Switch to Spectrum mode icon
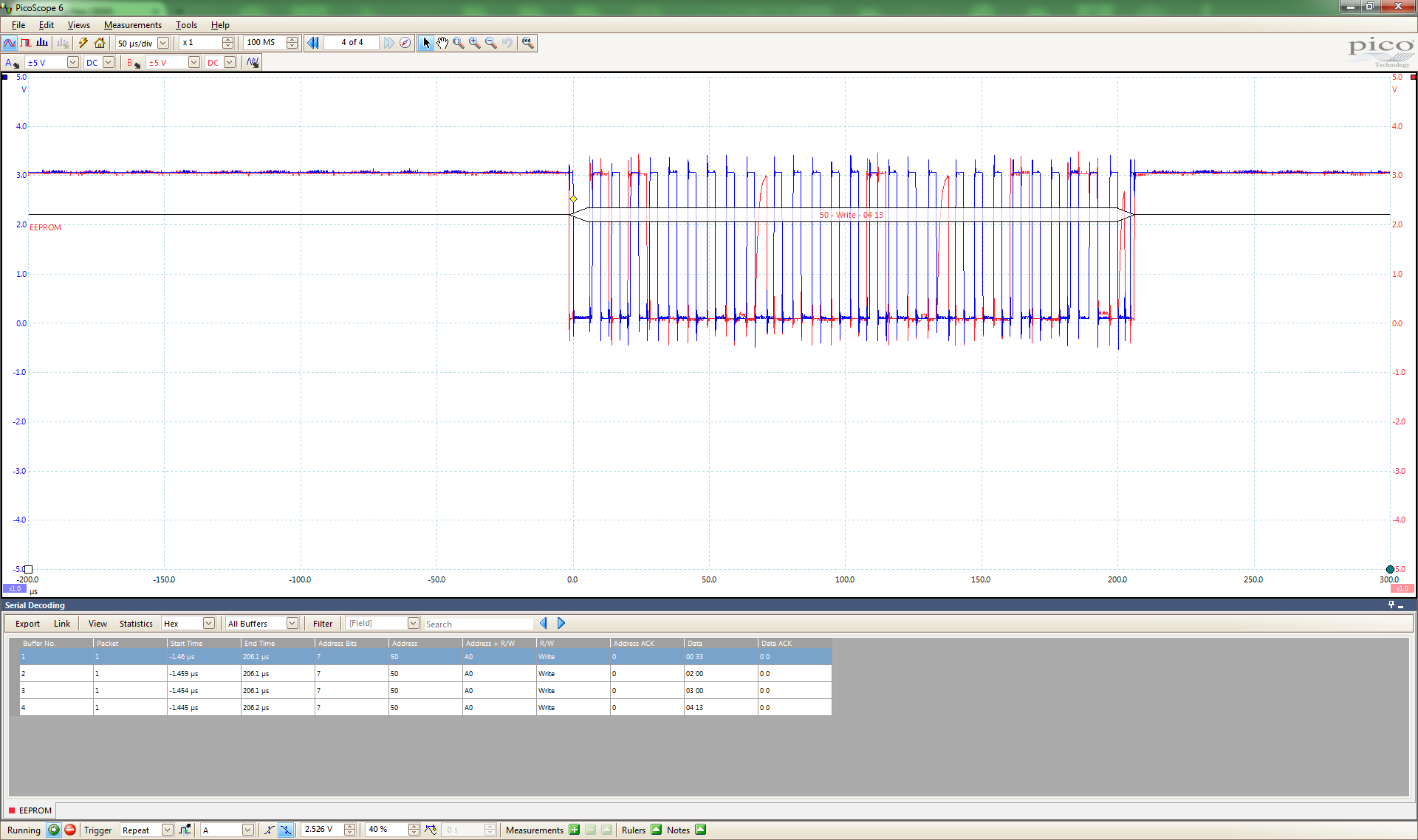This screenshot has width=1418, height=840. tap(42, 43)
